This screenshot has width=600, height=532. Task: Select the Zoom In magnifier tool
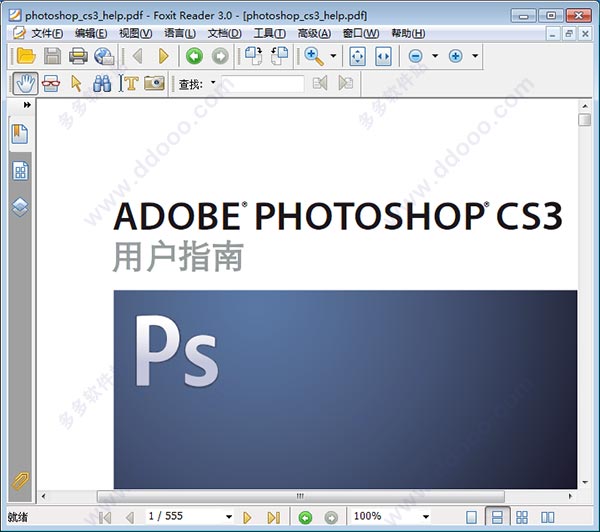tap(314, 56)
